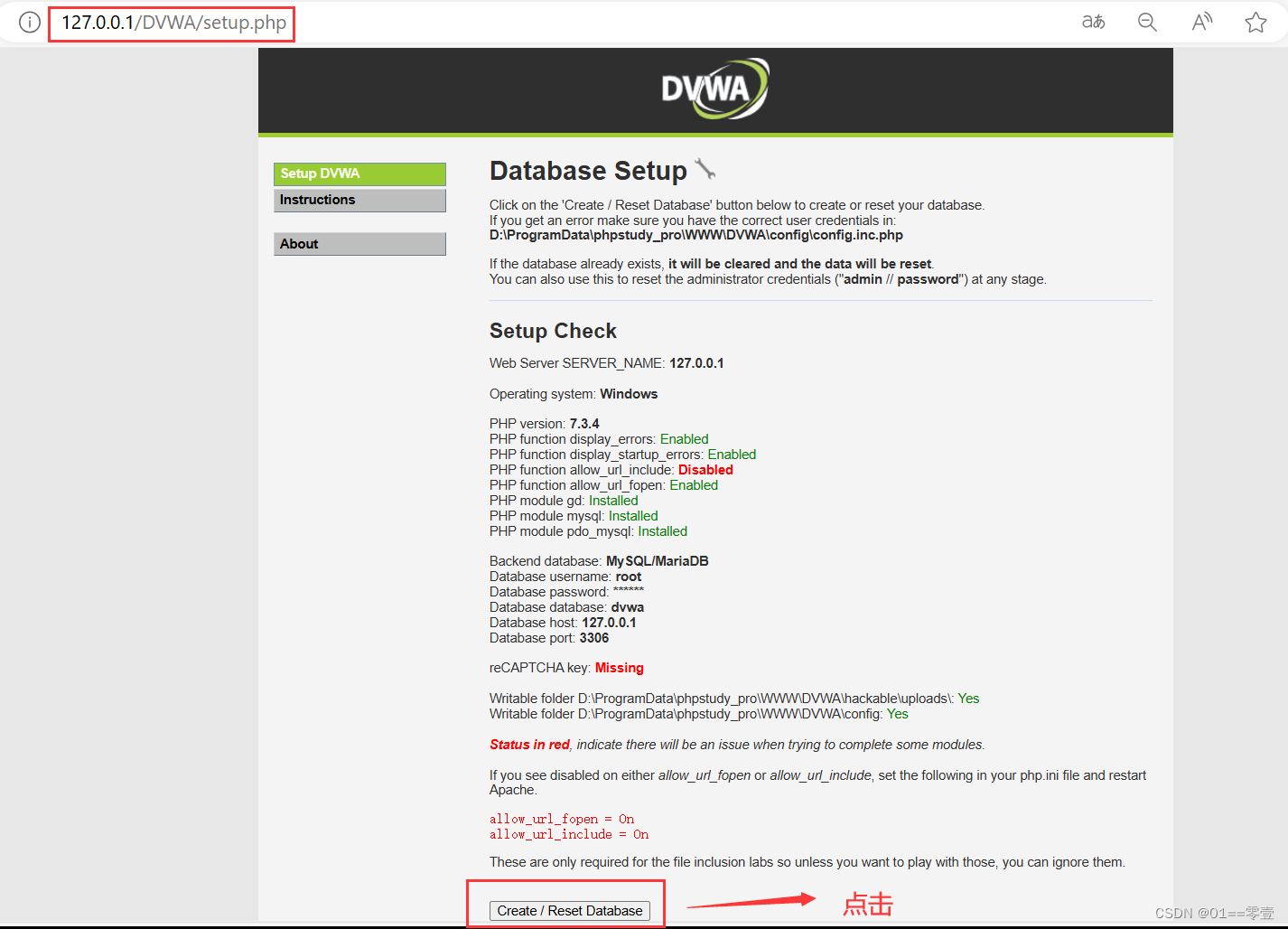Click the Operating system Windows value

629,394
